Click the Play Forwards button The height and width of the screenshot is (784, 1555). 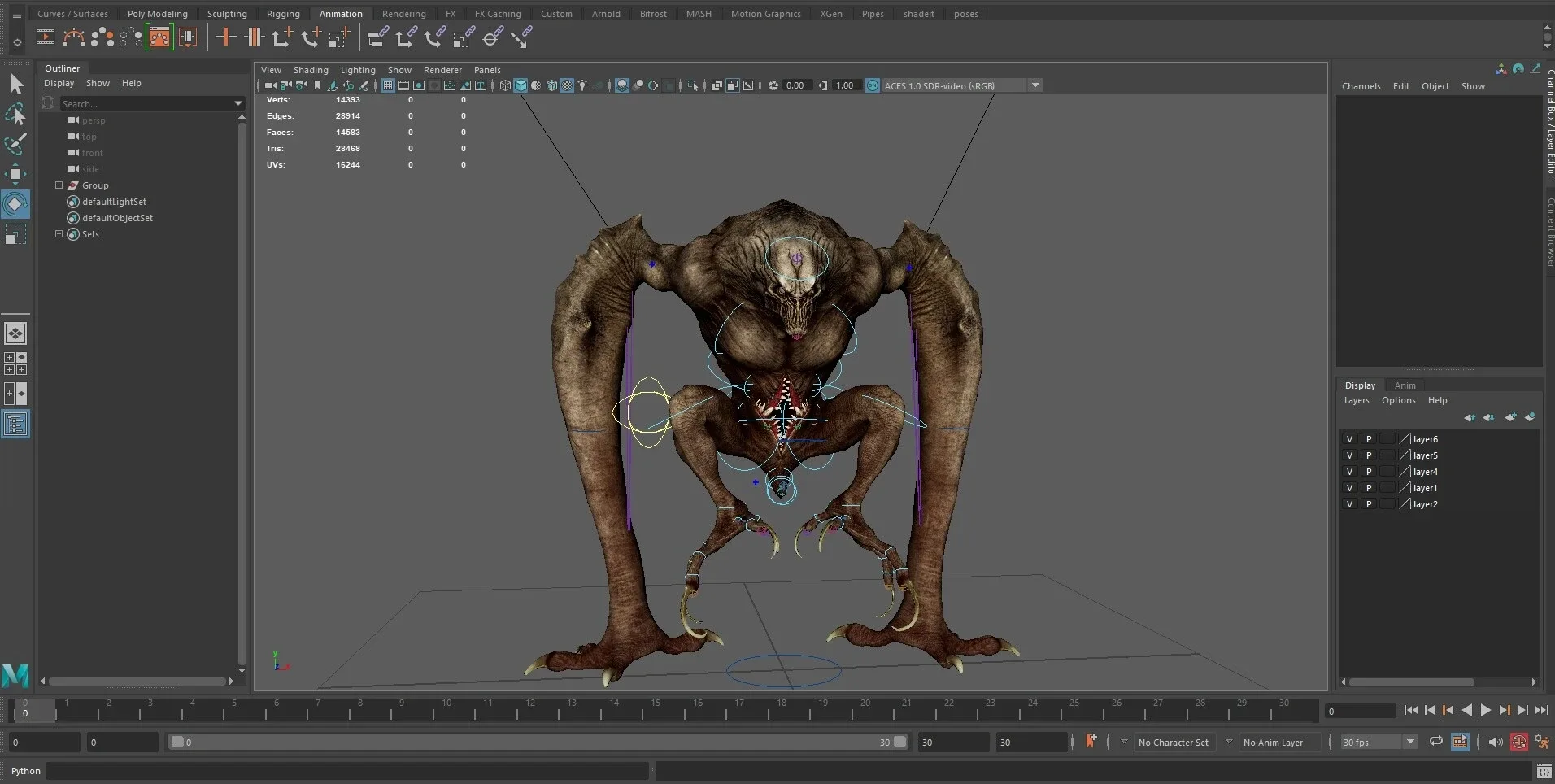1486,710
